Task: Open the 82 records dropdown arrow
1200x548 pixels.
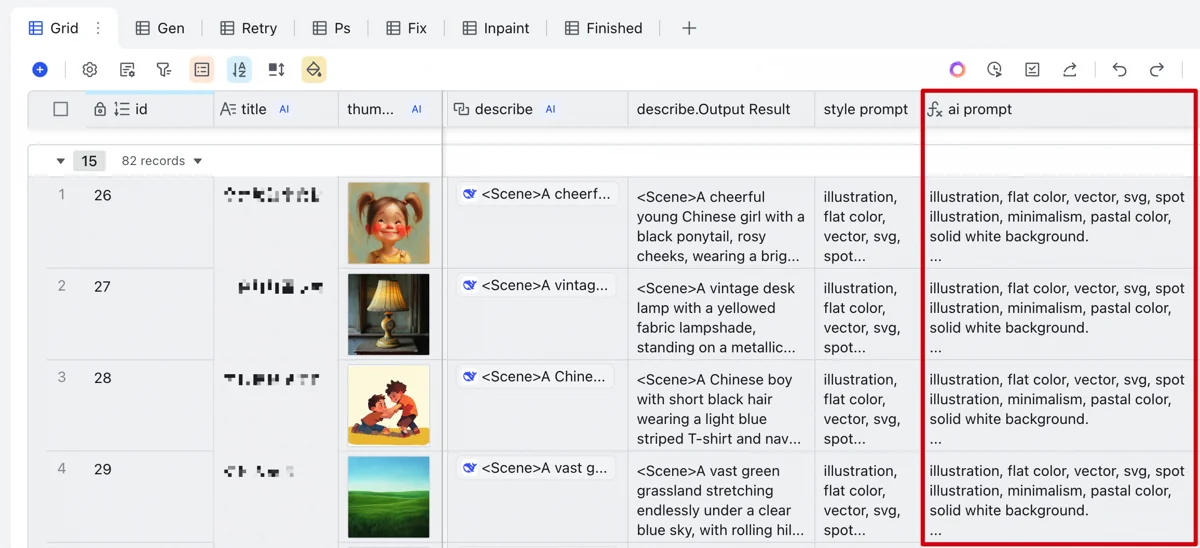Action: 198,161
